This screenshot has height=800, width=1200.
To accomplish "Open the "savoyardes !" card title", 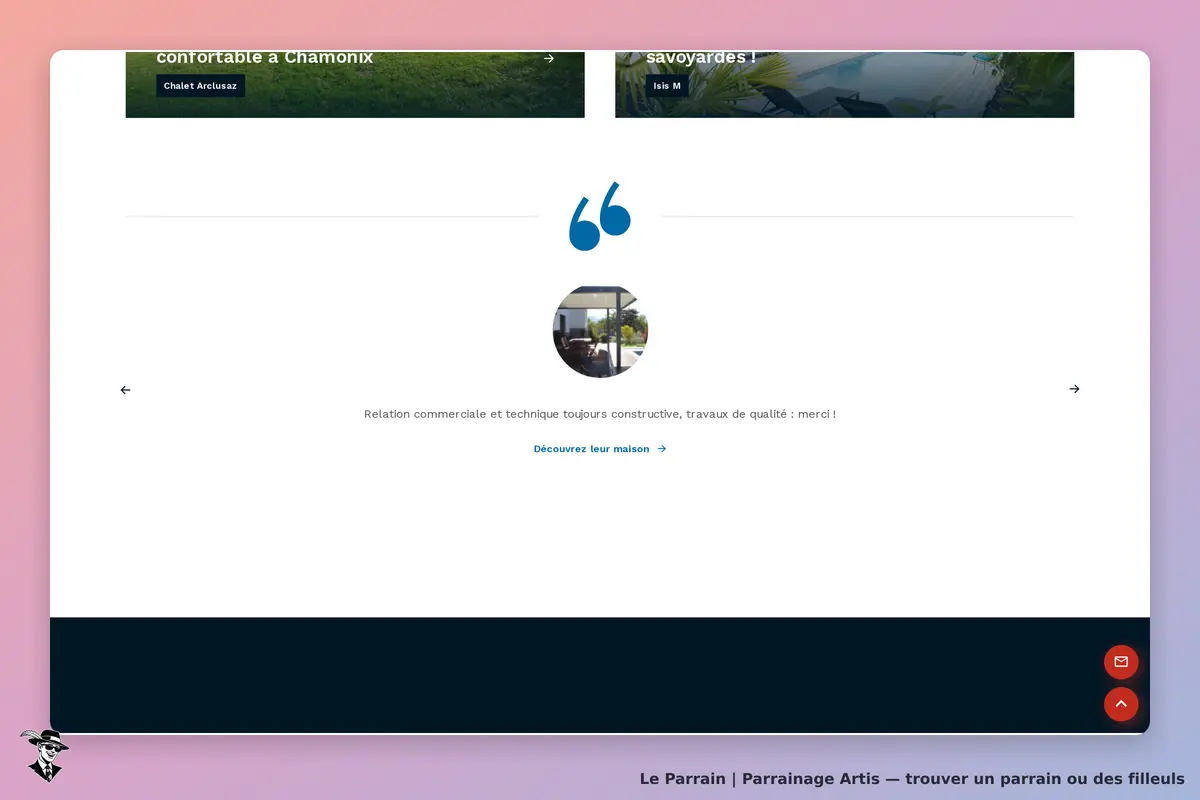I will click(701, 58).
